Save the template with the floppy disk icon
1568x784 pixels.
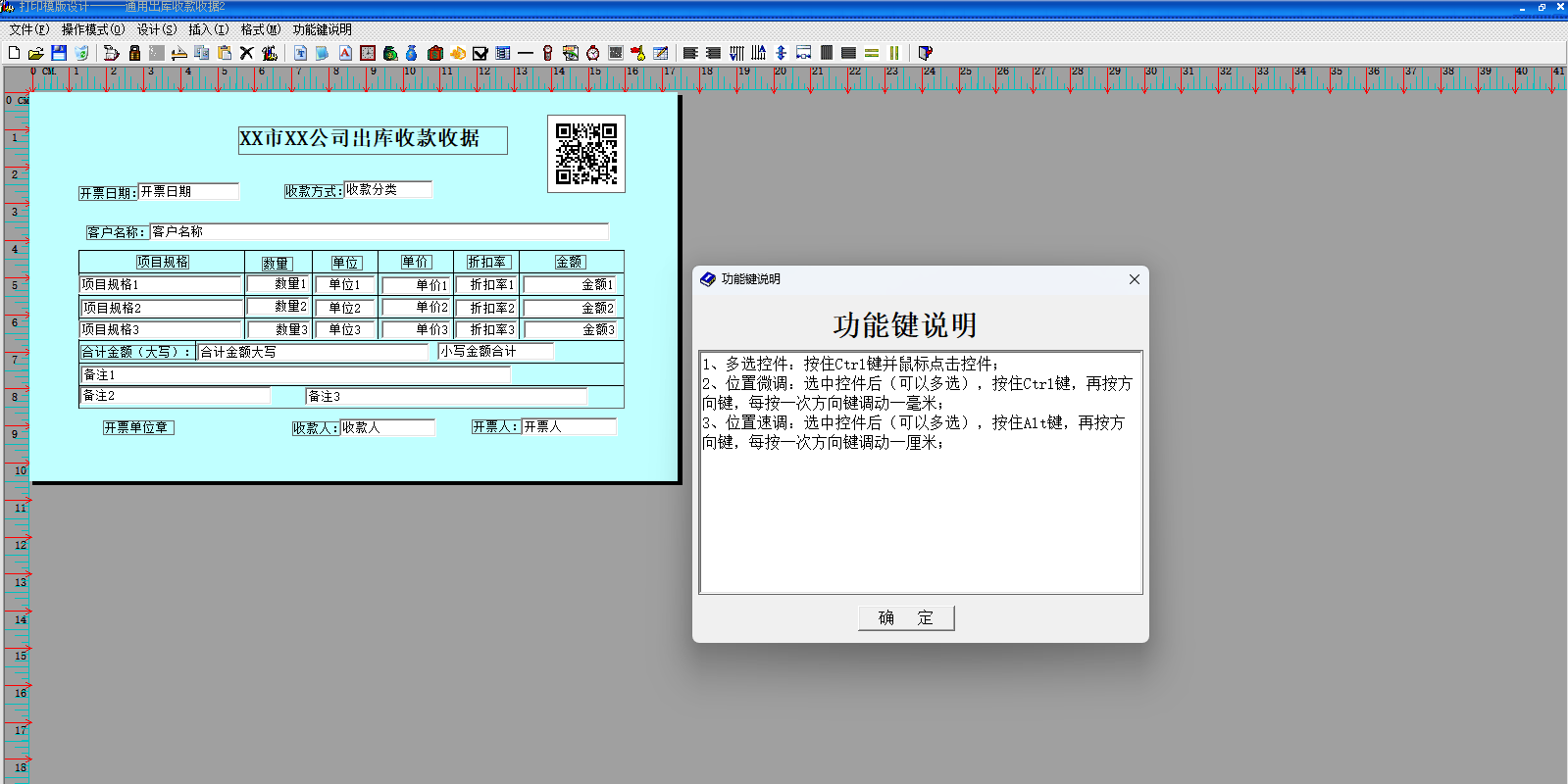pyautogui.click(x=59, y=53)
